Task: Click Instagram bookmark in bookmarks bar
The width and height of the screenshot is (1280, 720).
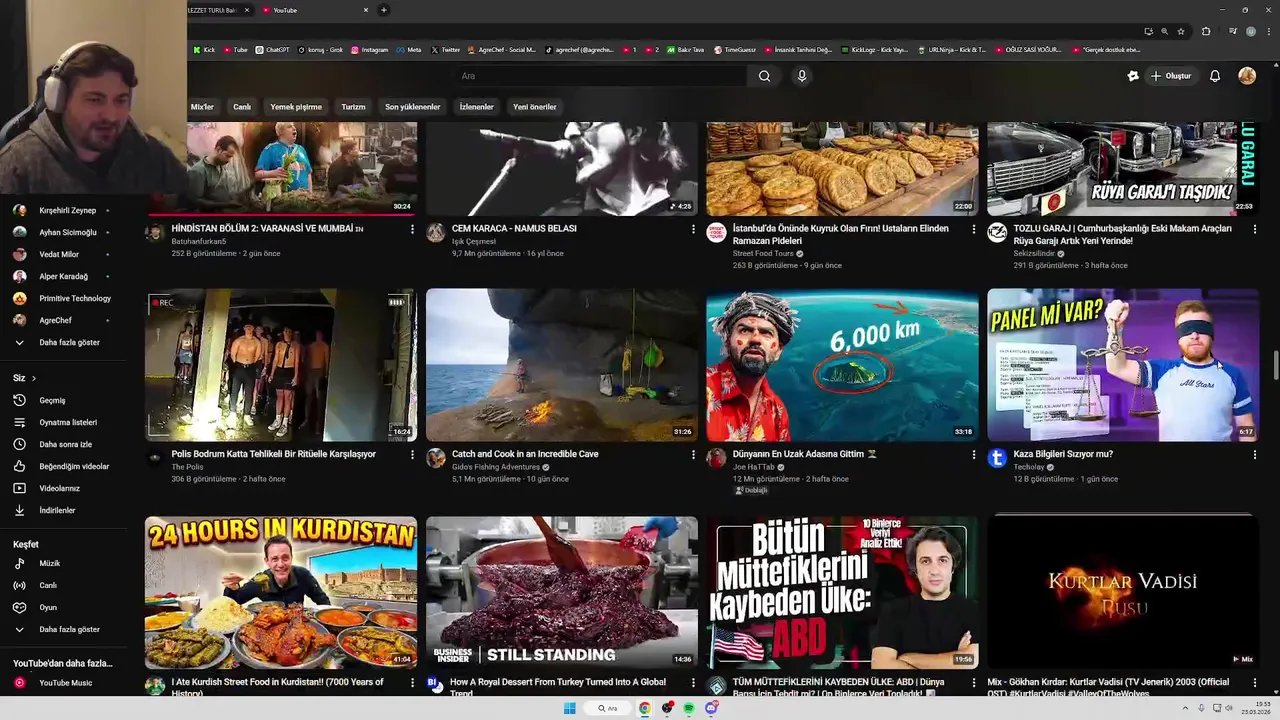Action: 369,50
